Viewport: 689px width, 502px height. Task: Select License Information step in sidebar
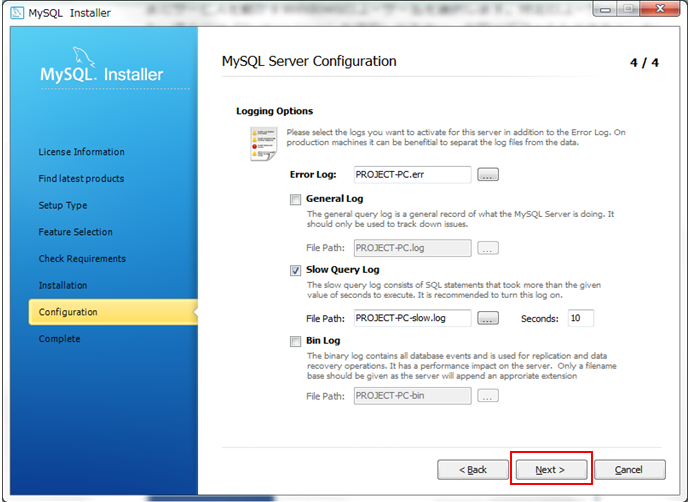(x=81, y=152)
